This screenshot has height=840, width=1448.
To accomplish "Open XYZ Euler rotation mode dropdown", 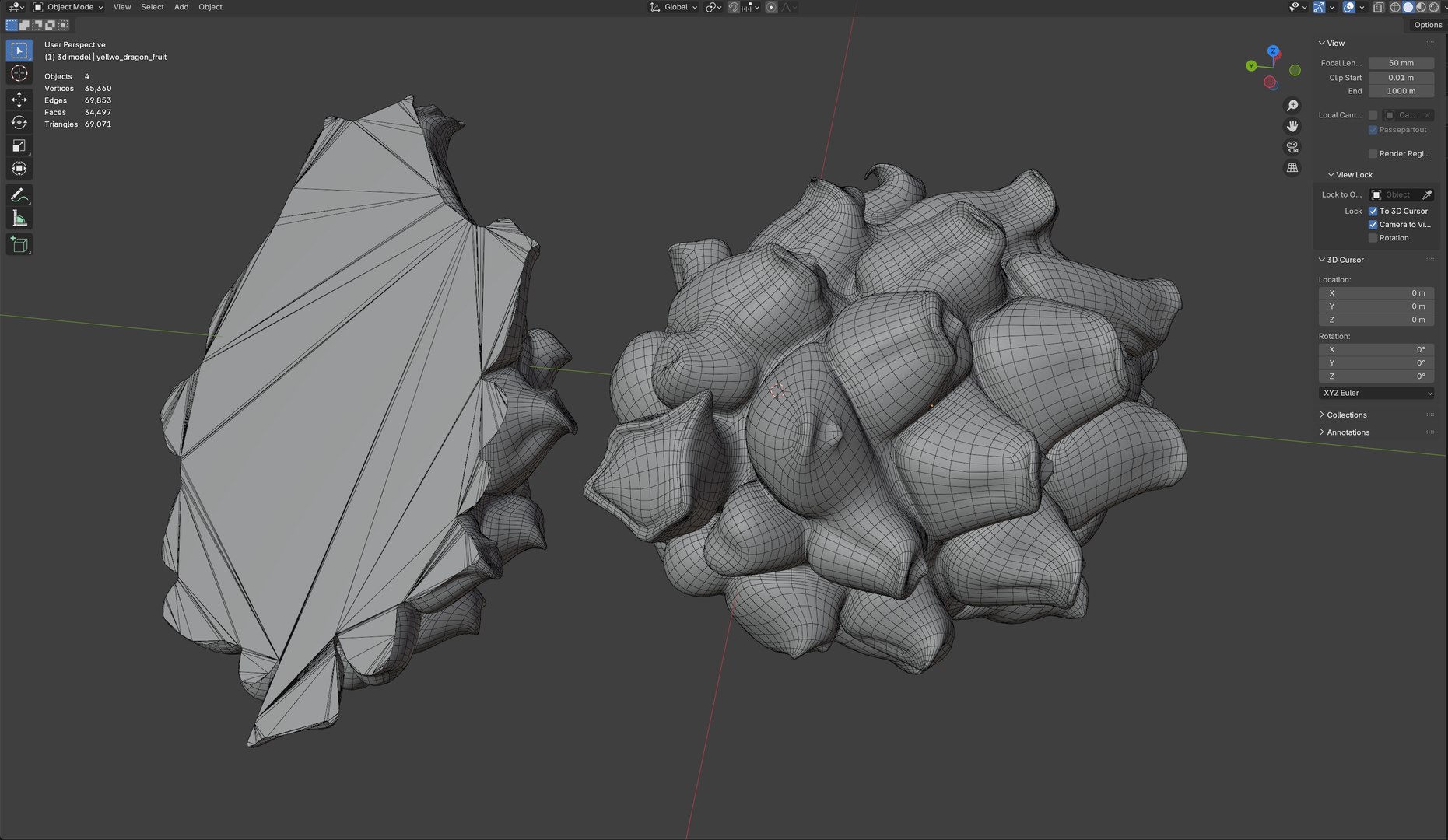I will [x=1376, y=394].
